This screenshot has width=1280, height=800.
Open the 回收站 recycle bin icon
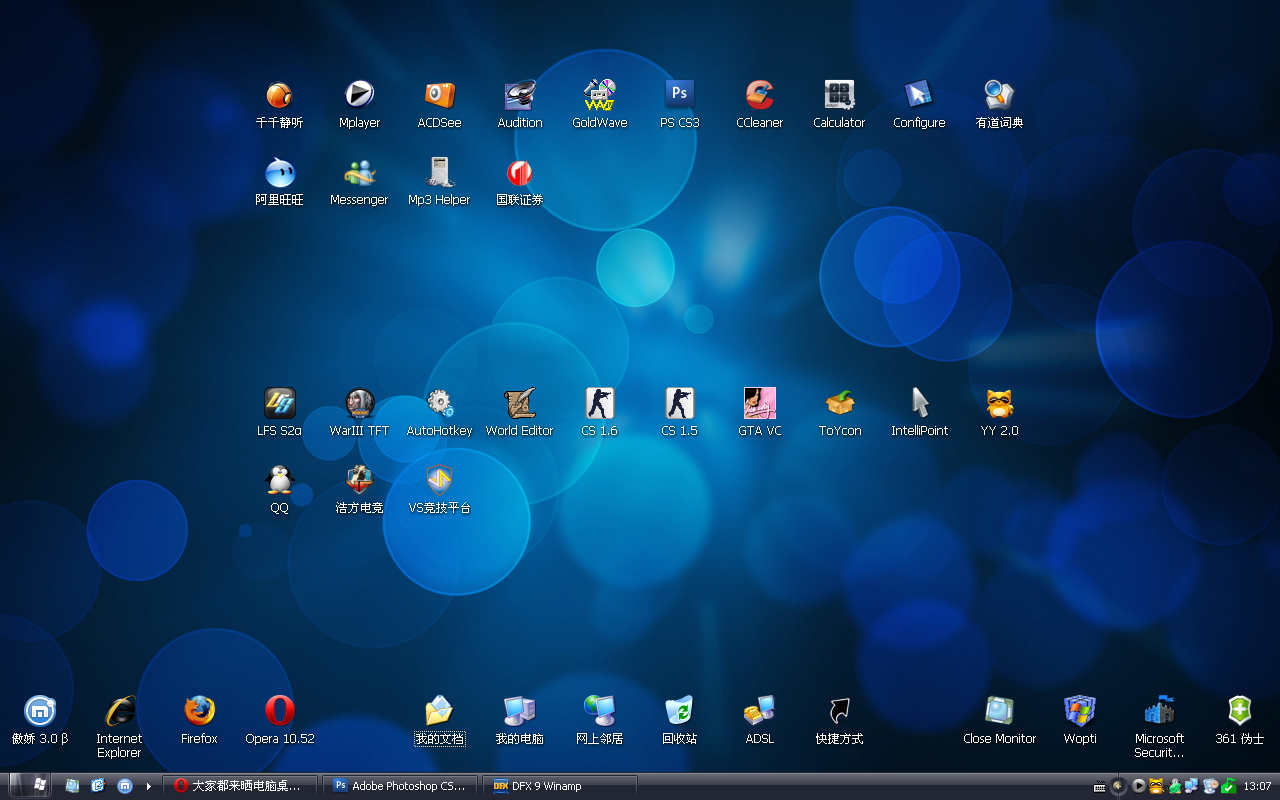point(679,721)
